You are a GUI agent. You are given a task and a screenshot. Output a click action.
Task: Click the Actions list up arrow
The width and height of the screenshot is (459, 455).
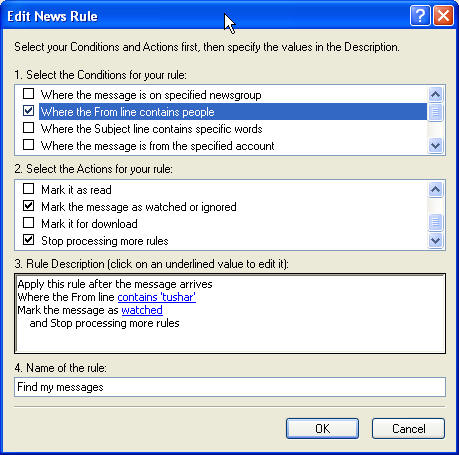[435, 189]
